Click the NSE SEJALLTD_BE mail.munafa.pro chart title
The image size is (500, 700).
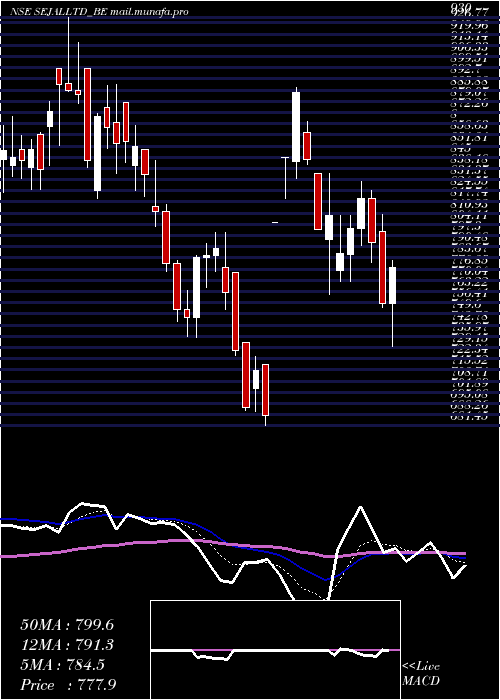(x=99, y=12)
